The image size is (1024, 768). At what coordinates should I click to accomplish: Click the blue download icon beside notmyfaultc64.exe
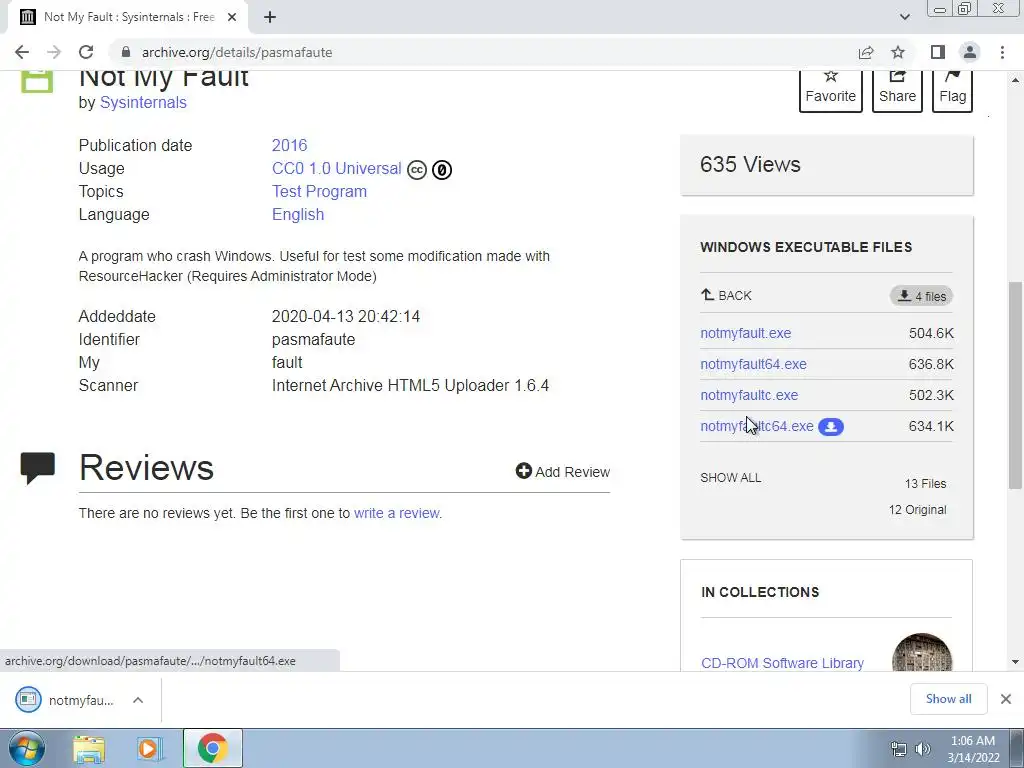tap(831, 426)
